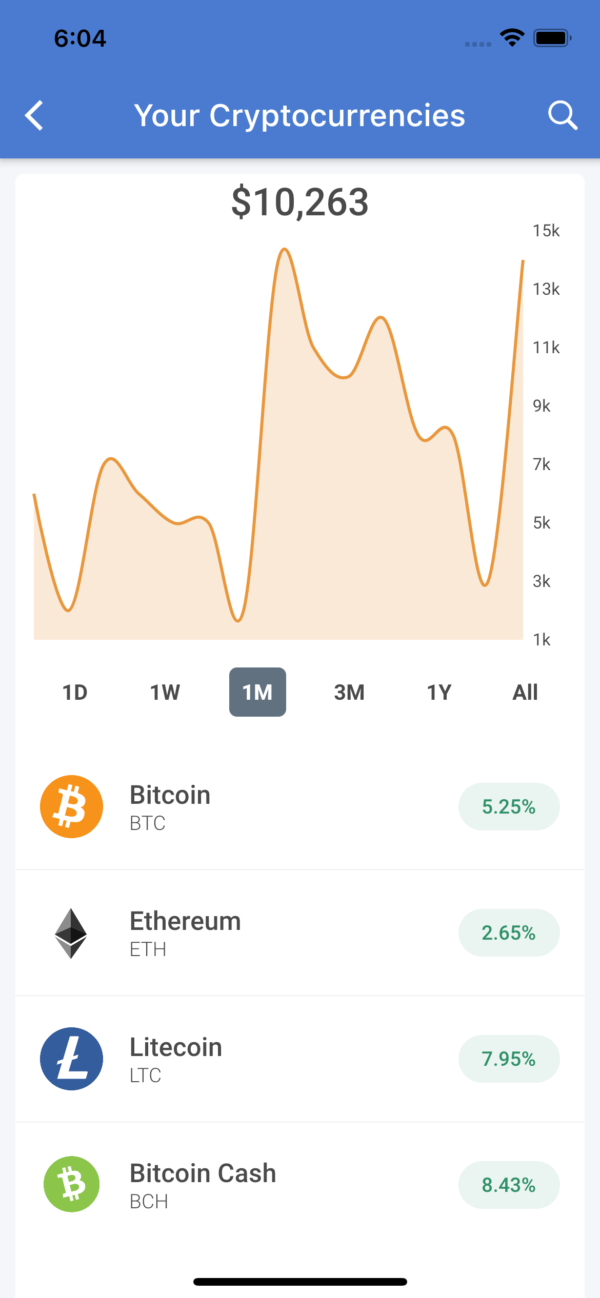Tap the Ethereum diamond logo icon
Viewport: 600px width, 1298px height.
click(x=71, y=933)
